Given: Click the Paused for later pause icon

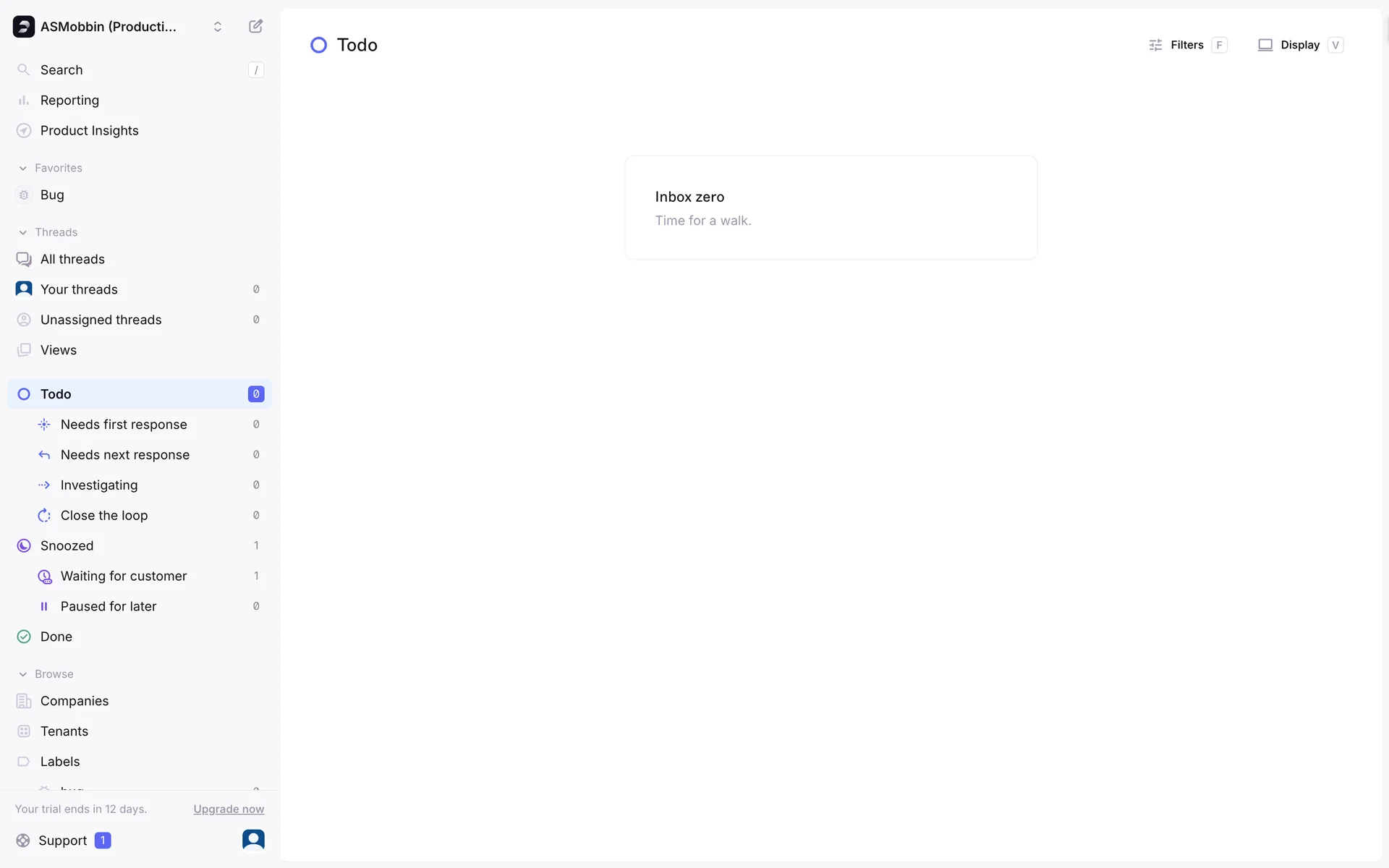Looking at the screenshot, I should (x=44, y=607).
